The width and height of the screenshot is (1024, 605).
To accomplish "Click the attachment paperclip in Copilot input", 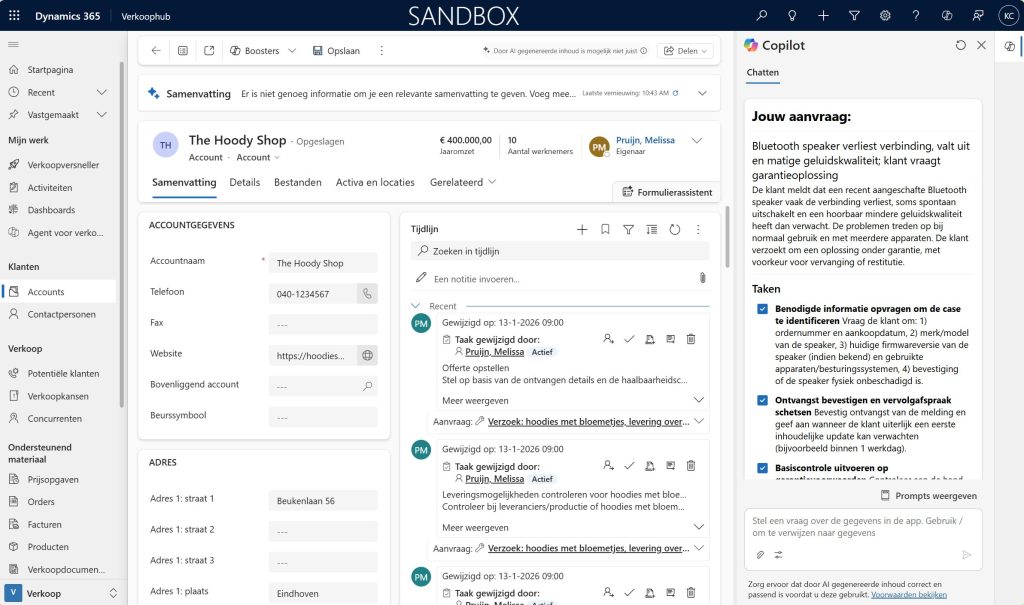I will point(760,554).
